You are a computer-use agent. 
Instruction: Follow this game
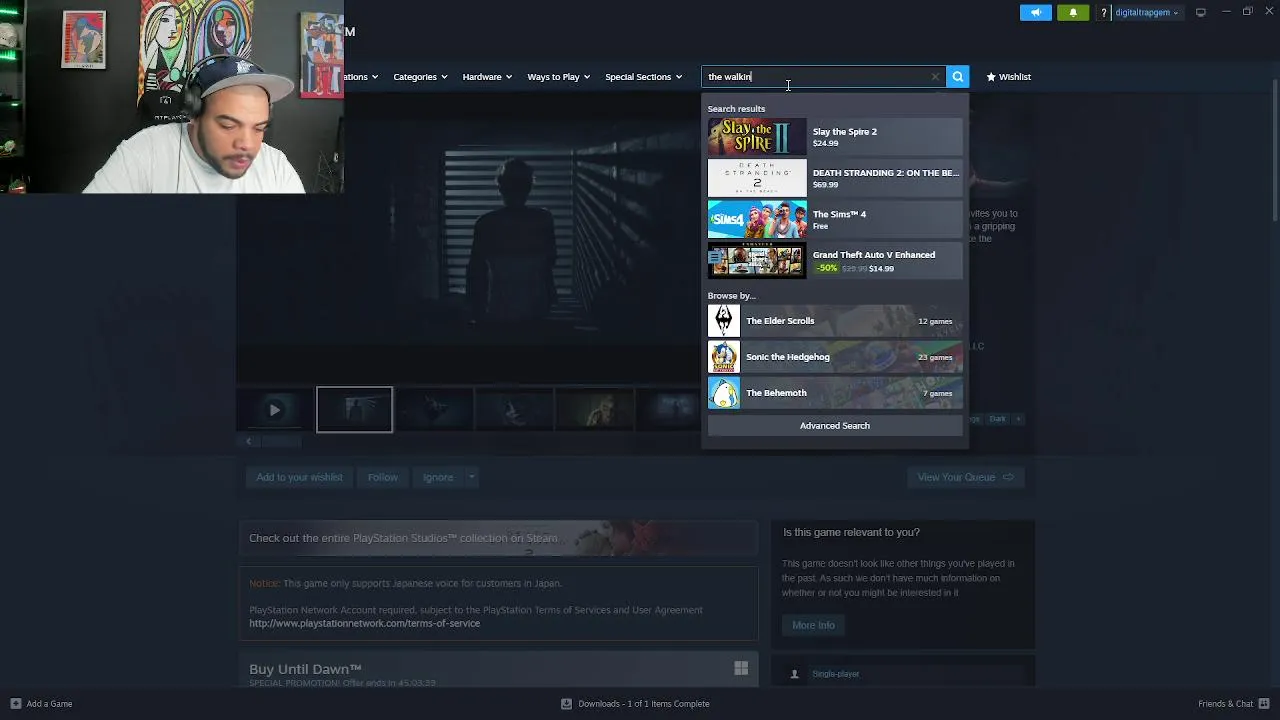click(x=383, y=478)
